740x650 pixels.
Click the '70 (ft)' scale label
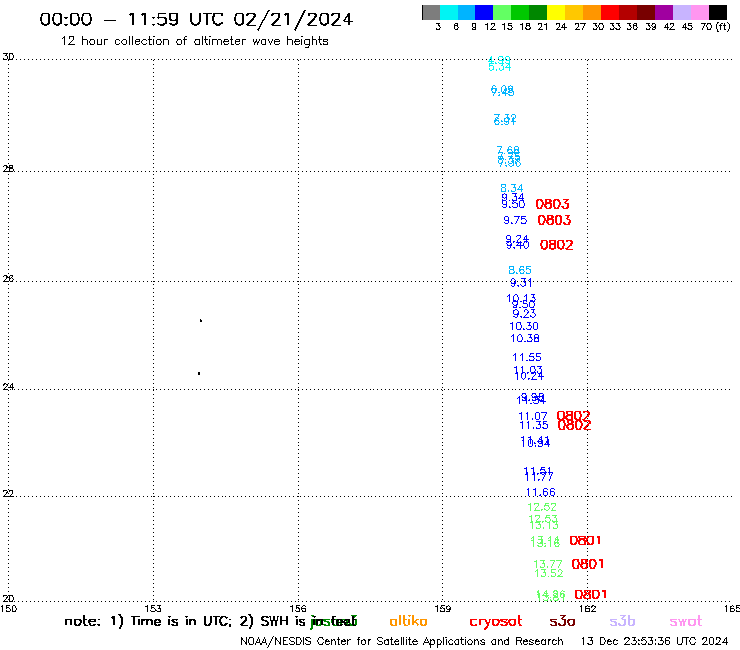coord(715,26)
